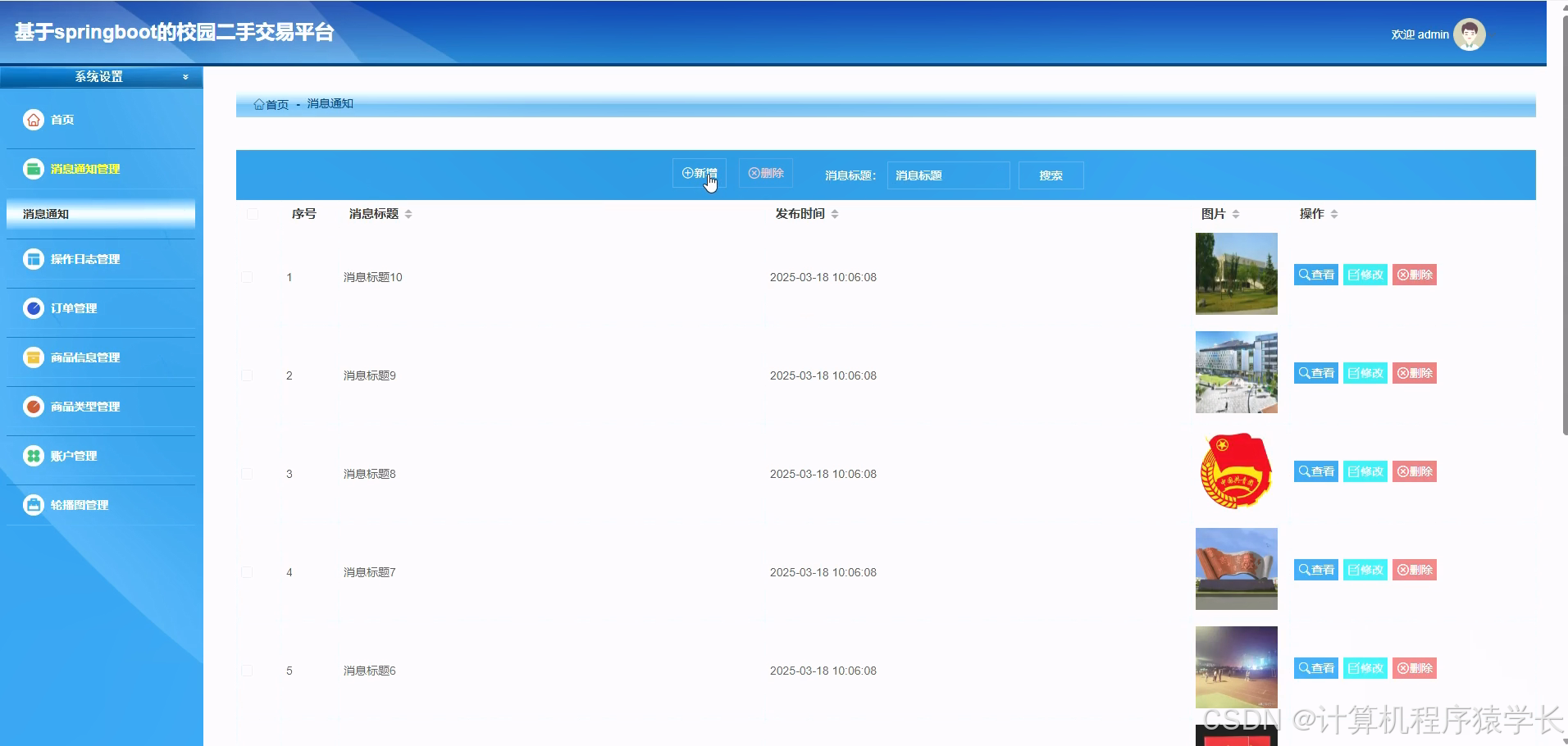Viewport: 1568px width, 746px height.
Task: Click the toolbar 删除 batch button
Action: [766, 173]
